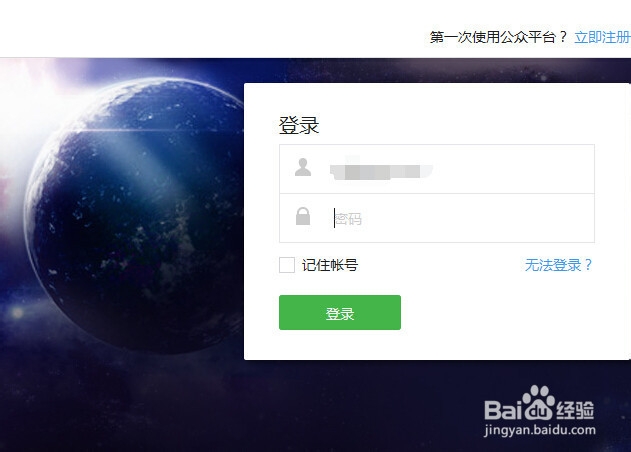Click the 密码 placeholder text

coord(348,219)
